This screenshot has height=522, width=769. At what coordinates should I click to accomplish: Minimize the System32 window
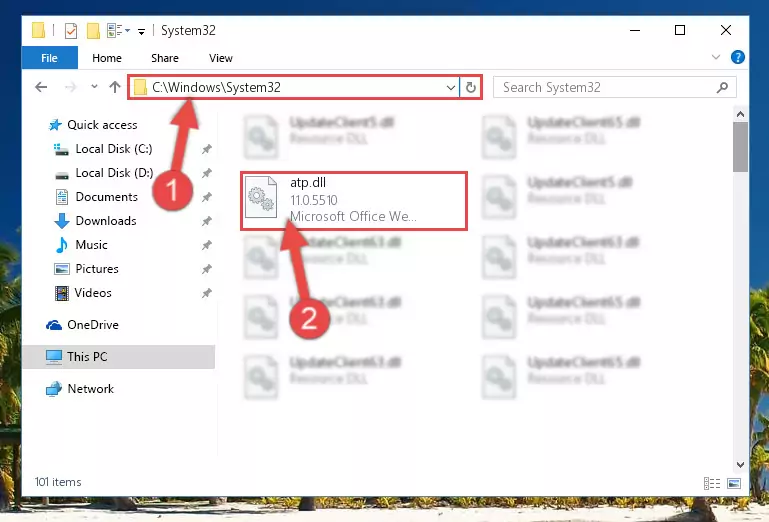pyautogui.click(x=635, y=30)
